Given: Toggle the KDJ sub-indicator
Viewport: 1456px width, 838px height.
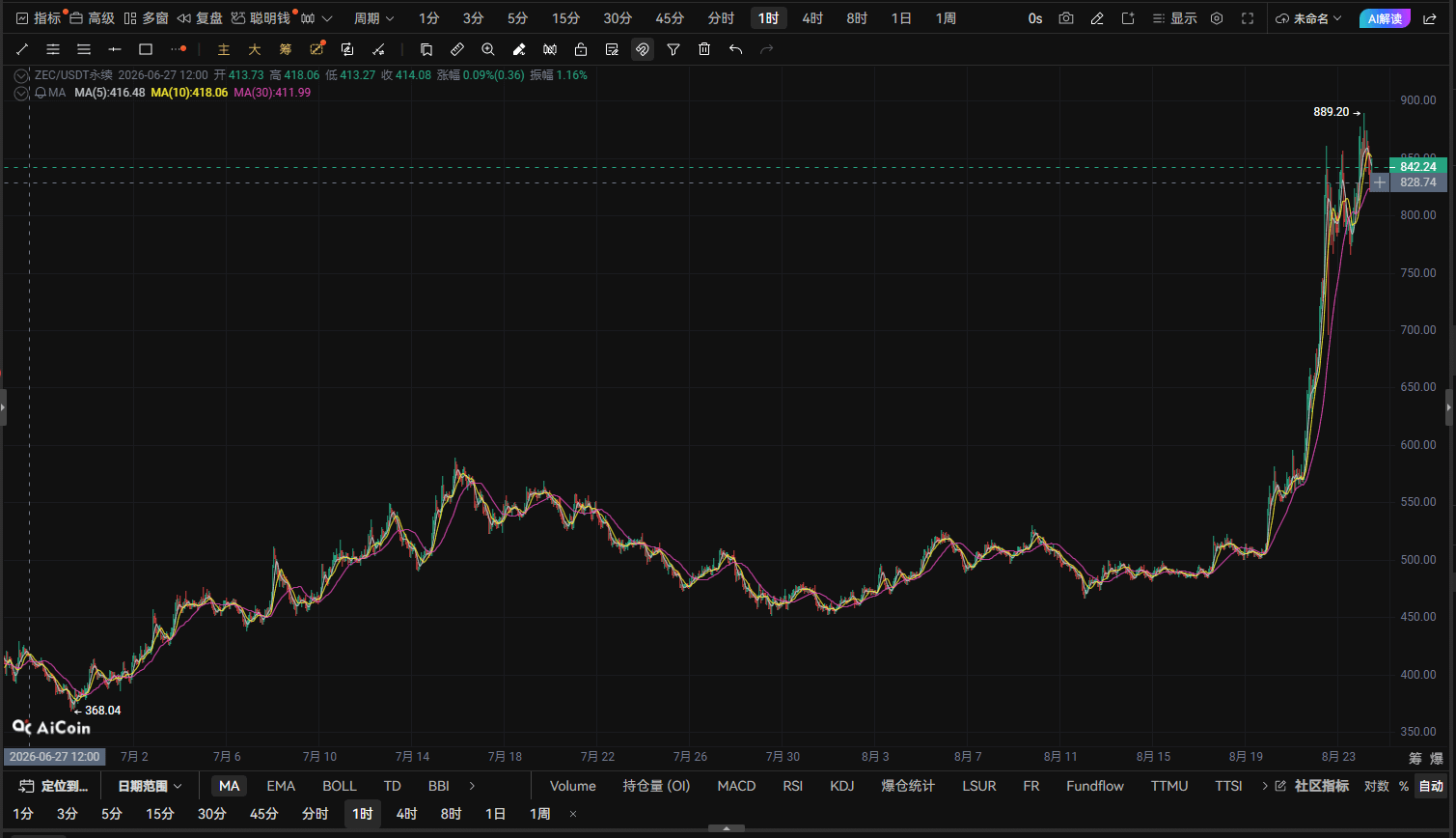Looking at the screenshot, I should point(842,786).
